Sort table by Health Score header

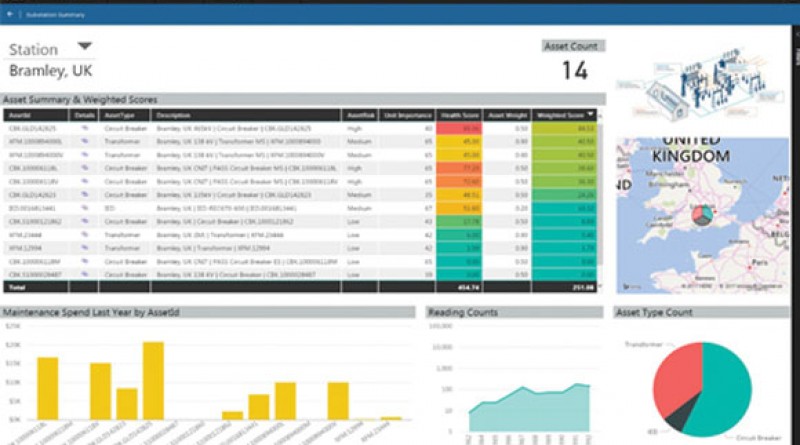(x=459, y=115)
